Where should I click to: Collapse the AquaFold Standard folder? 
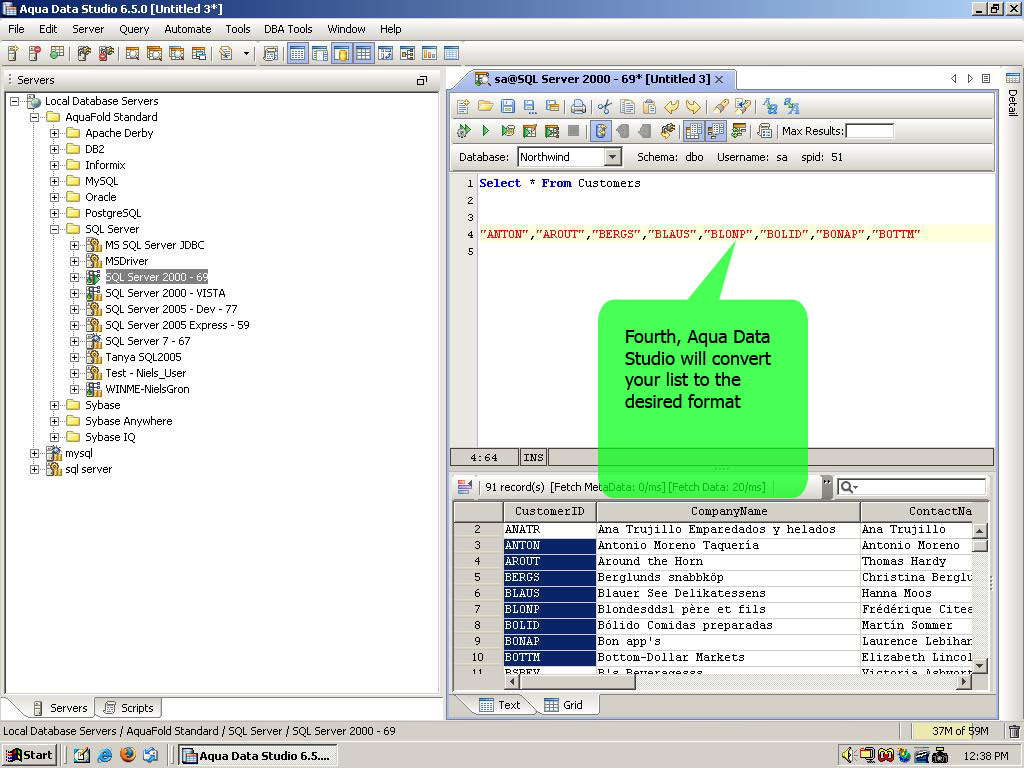pyautogui.click(x=35, y=118)
